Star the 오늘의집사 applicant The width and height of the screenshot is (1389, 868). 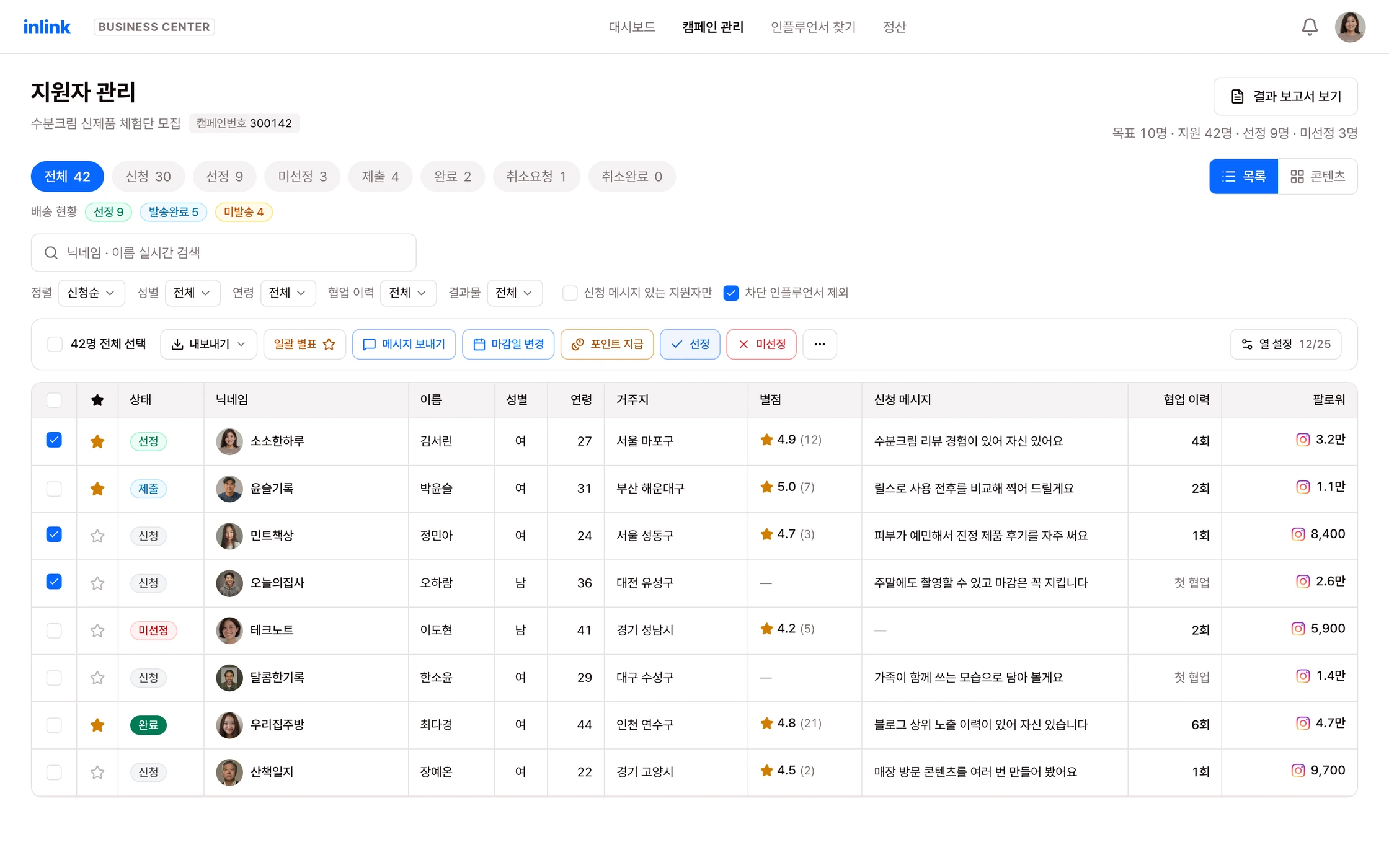(x=97, y=583)
